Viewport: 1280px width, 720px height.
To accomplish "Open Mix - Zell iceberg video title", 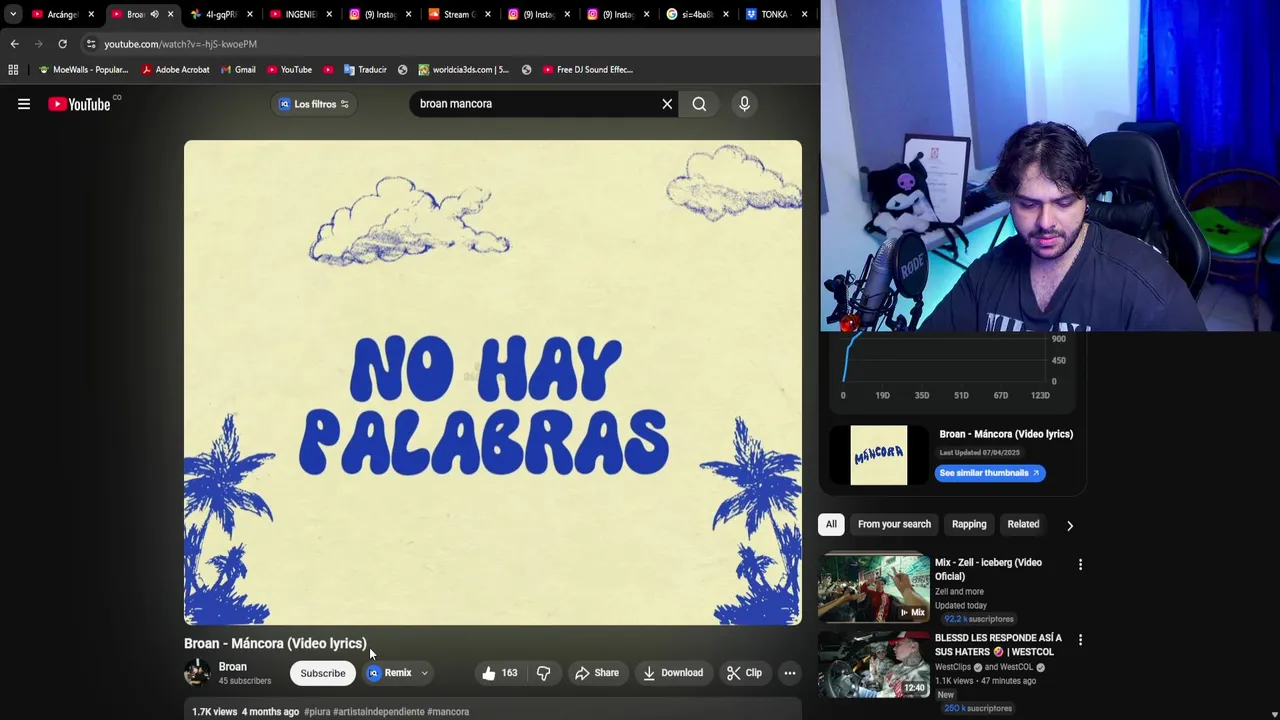I will click(988, 569).
